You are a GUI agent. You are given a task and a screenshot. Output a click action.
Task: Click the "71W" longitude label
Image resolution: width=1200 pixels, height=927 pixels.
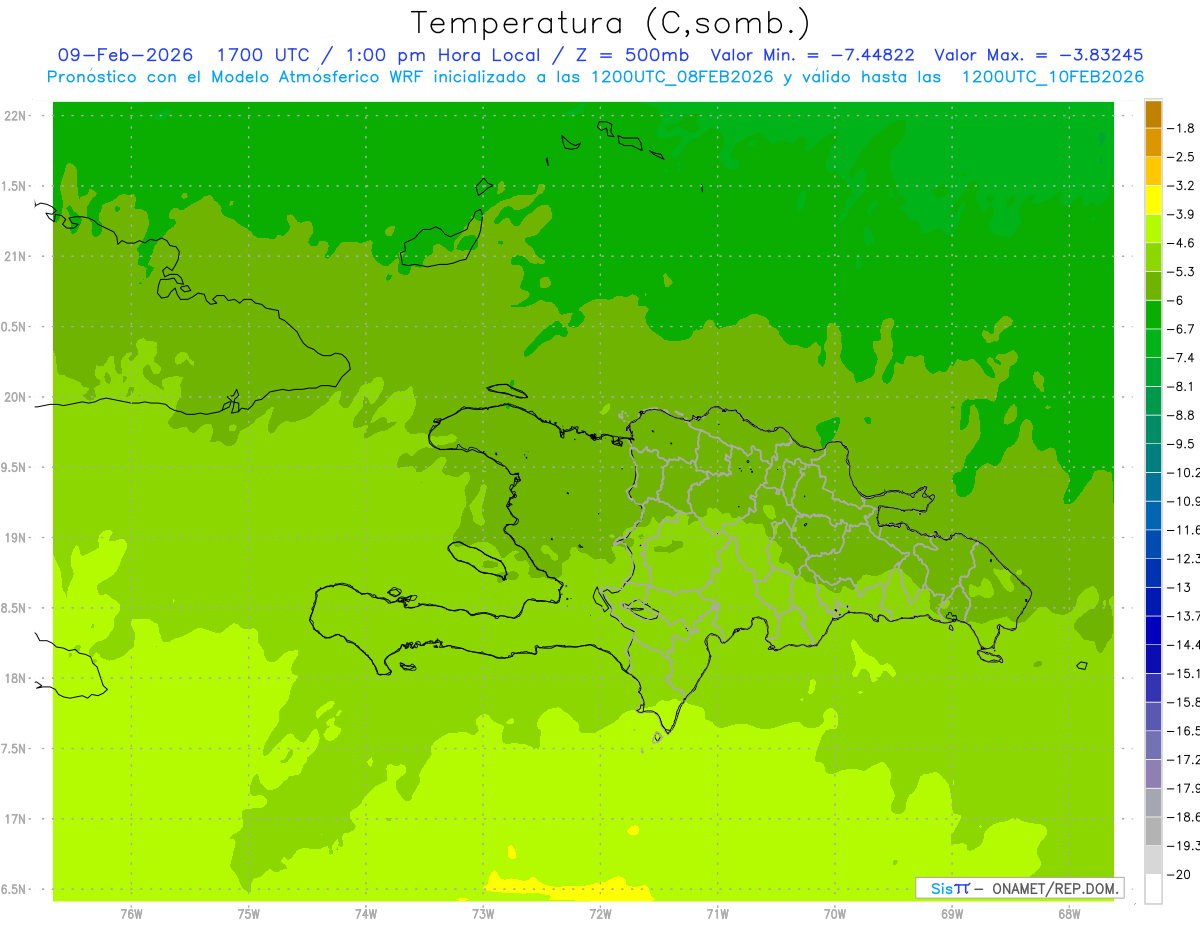point(717,914)
